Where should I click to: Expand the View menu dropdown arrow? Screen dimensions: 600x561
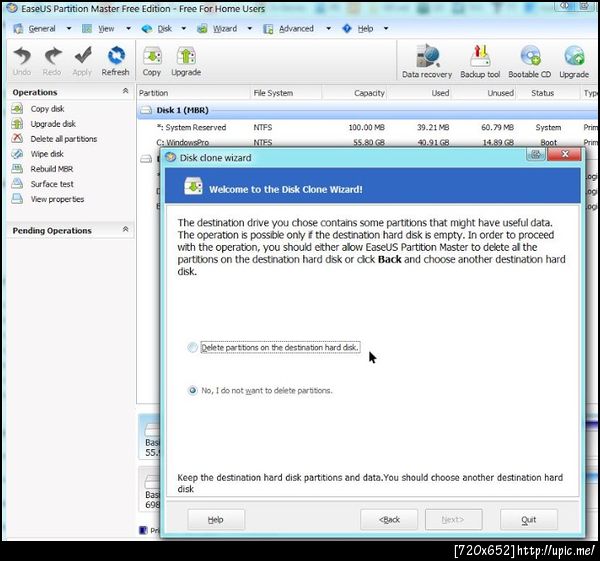tap(129, 28)
